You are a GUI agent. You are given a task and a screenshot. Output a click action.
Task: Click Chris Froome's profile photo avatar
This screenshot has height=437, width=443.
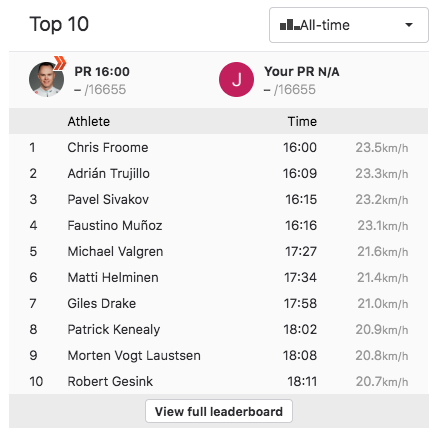click(x=46, y=79)
